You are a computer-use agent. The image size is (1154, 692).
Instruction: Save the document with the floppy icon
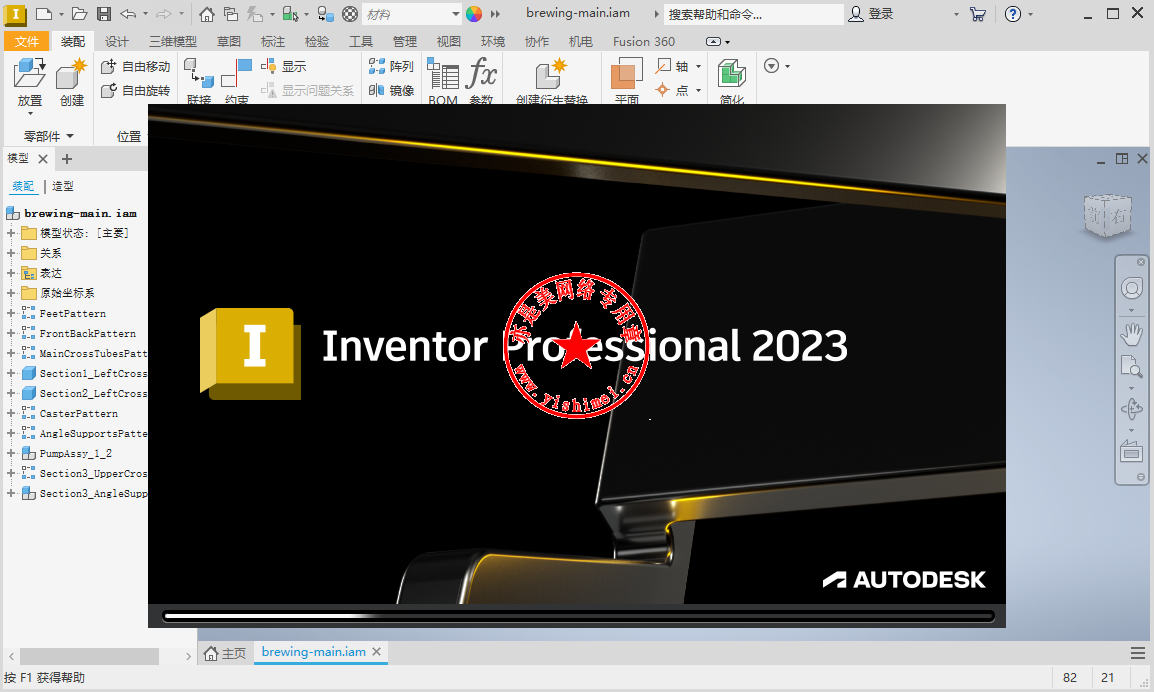(x=104, y=13)
